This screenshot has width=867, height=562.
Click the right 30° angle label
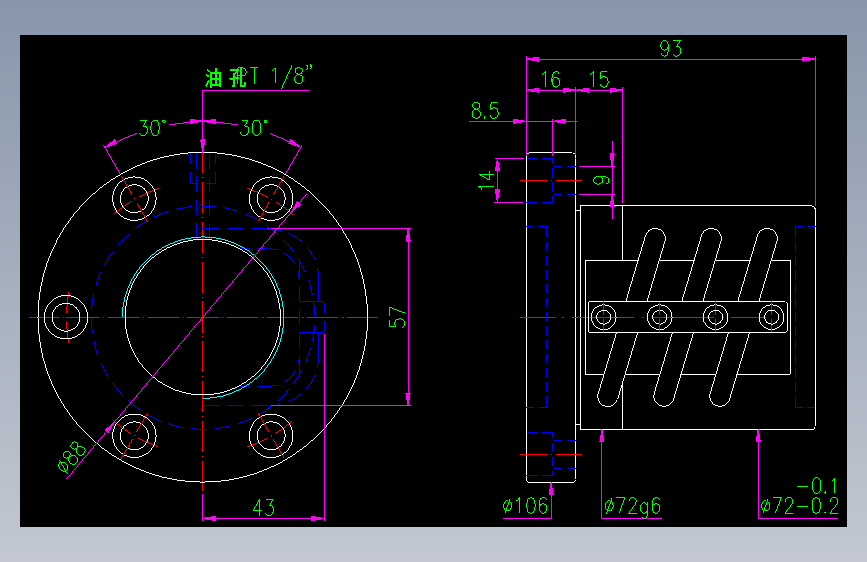click(254, 128)
